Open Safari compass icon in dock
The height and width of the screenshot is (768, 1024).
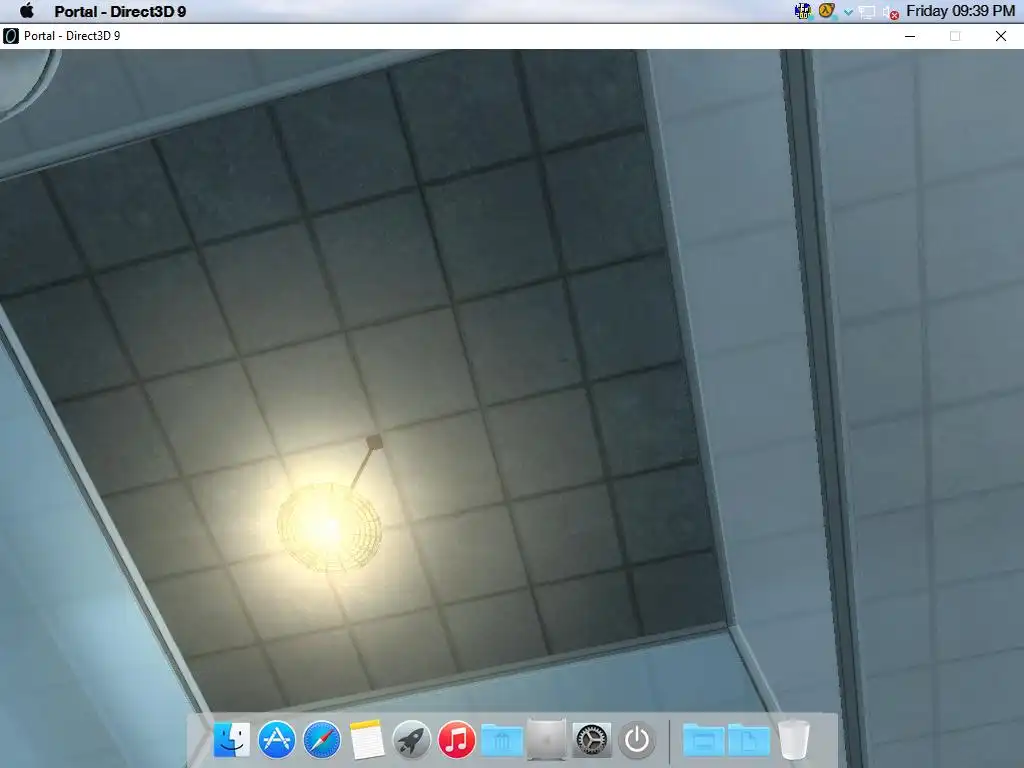coord(322,740)
